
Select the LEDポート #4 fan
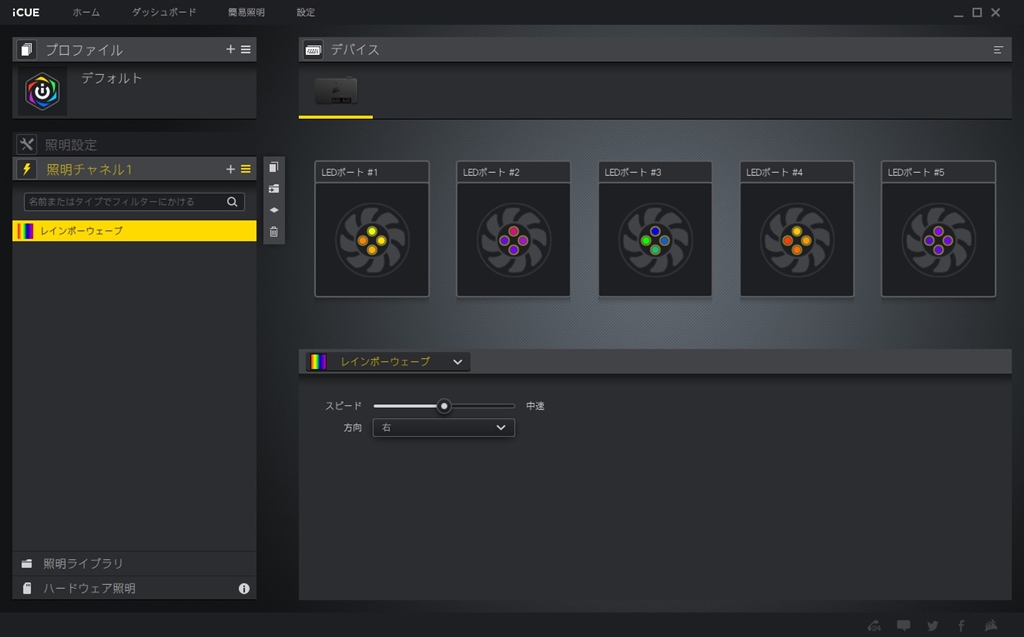(797, 240)
